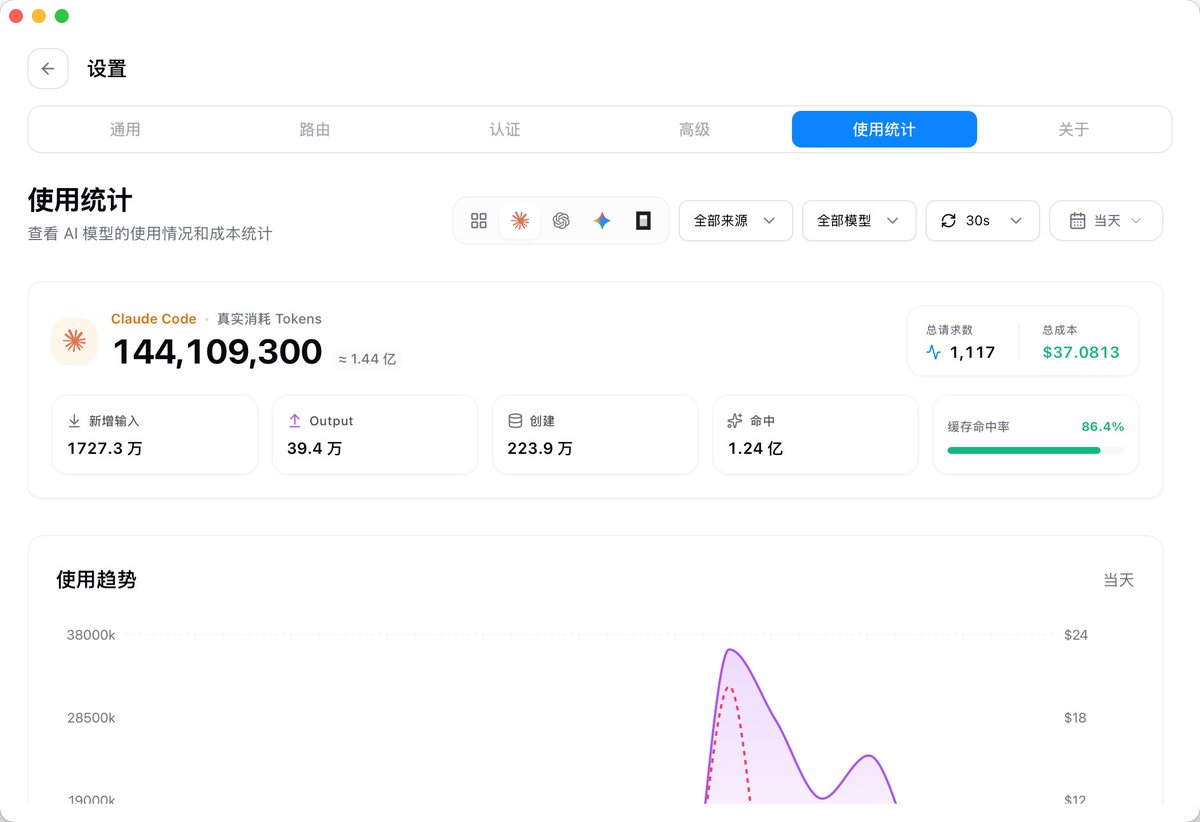Click the upload icon for Output
The image size is (1200, 822).
[x=294, y=421]
